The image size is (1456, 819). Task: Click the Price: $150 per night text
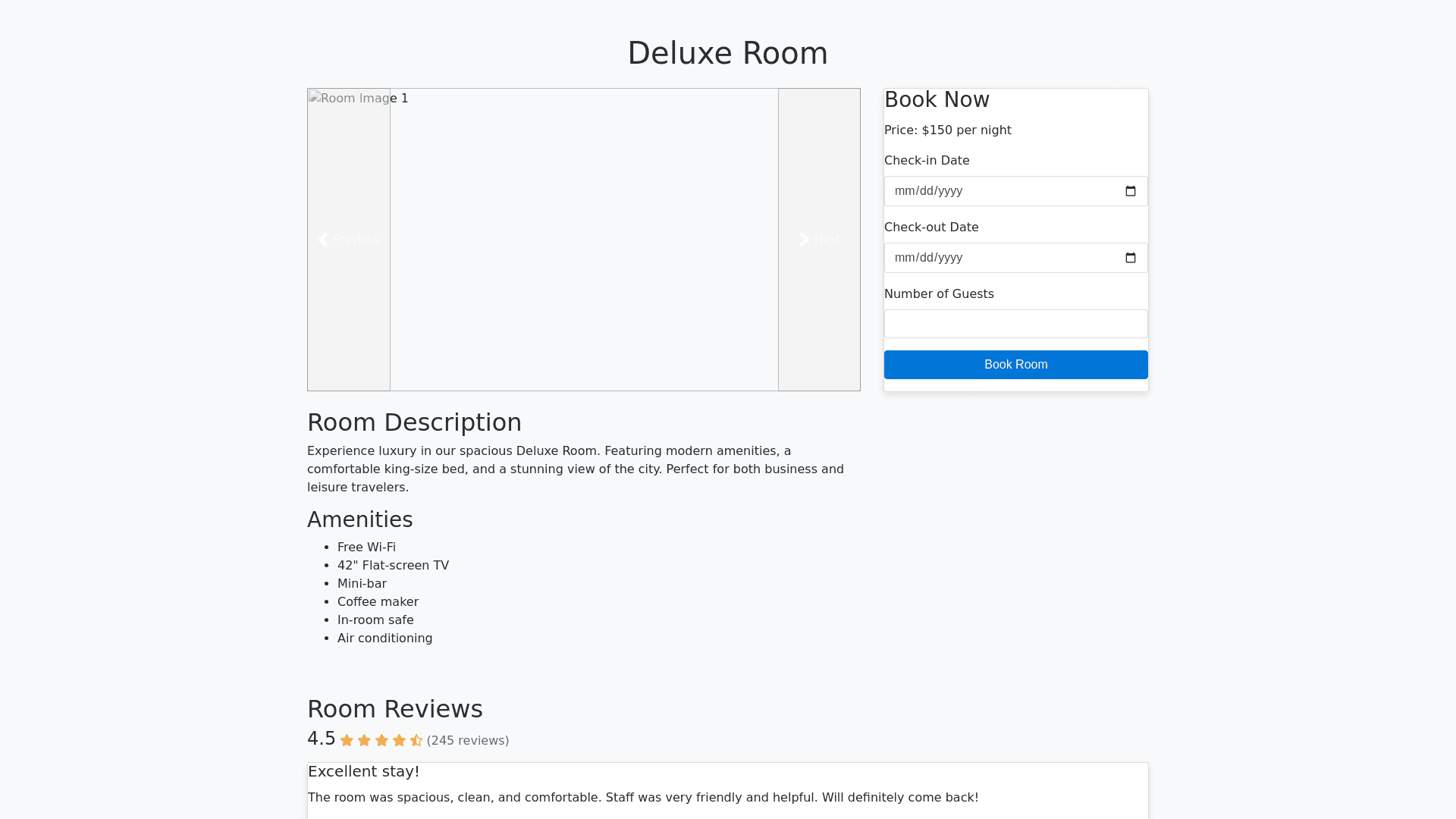[x=947, y=130]
